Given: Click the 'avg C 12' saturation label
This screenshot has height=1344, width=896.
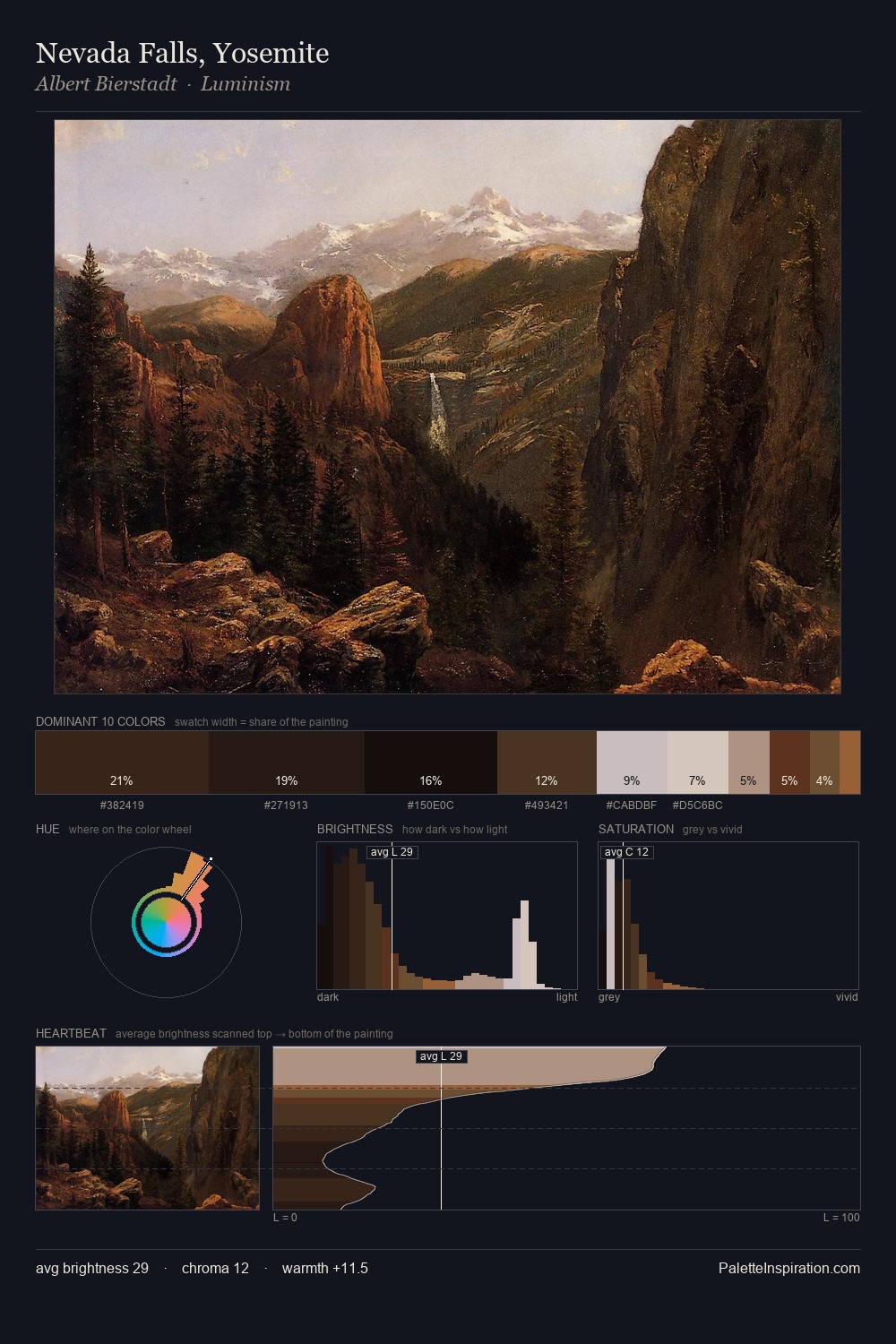Looking at the screenshot, I should click(x=627, y=852).
